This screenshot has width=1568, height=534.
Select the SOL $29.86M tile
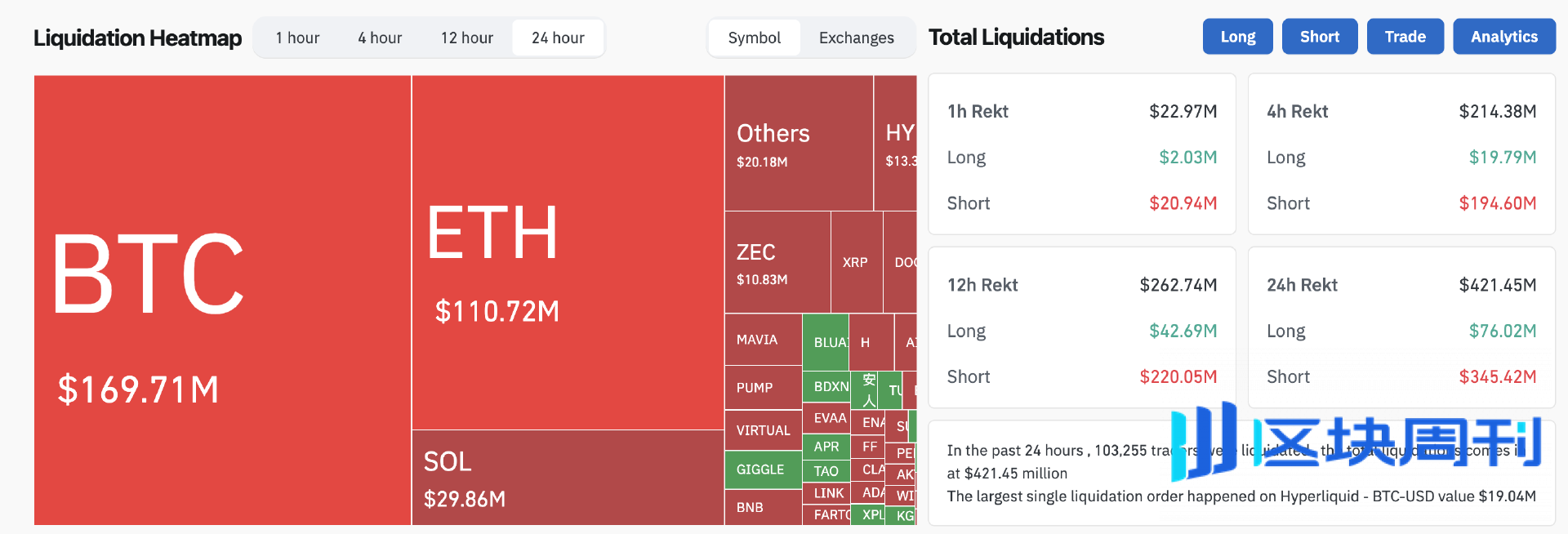click(568, 478)
